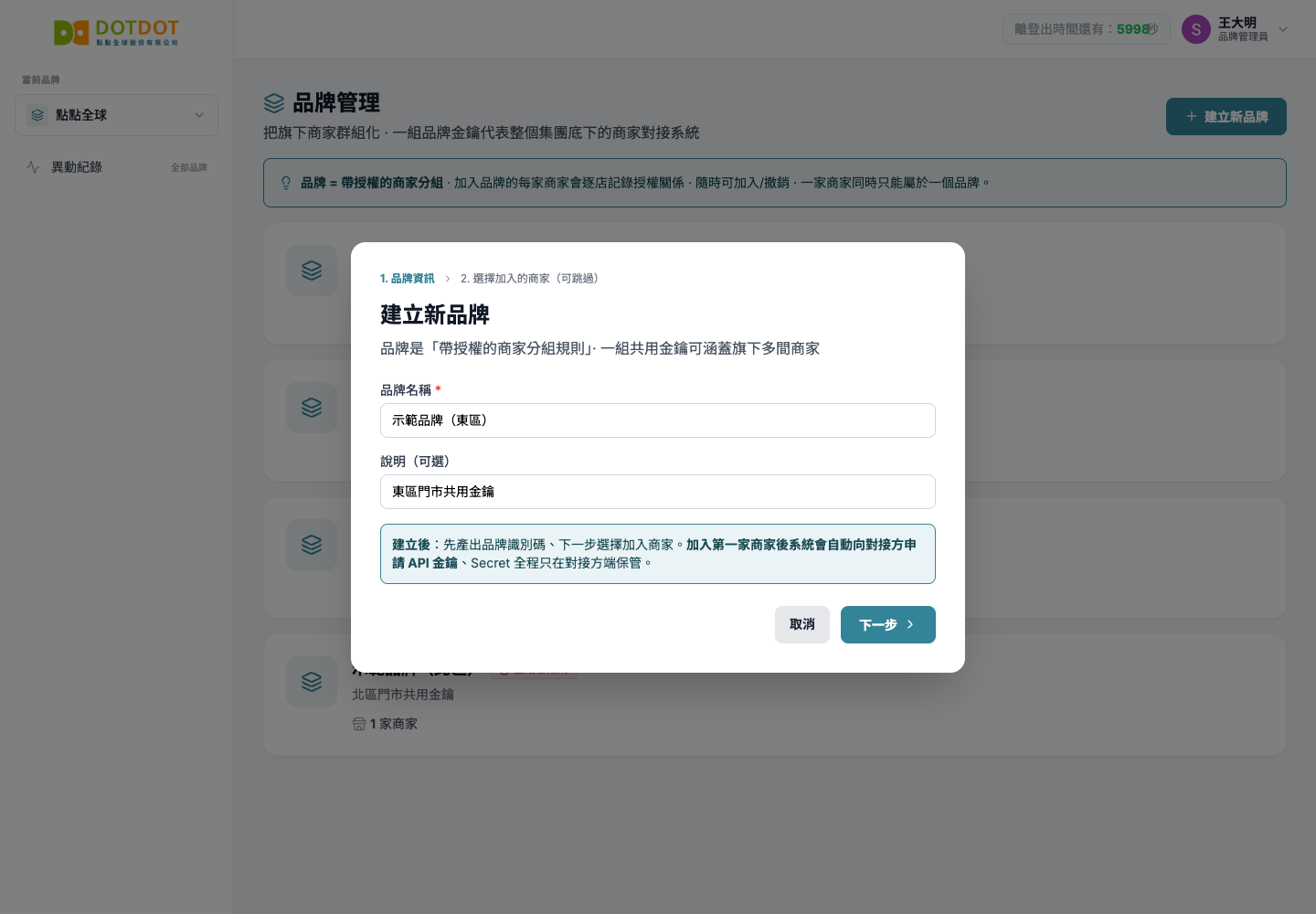Click the dialog subtitle starting 品牌是

[600, 348]
